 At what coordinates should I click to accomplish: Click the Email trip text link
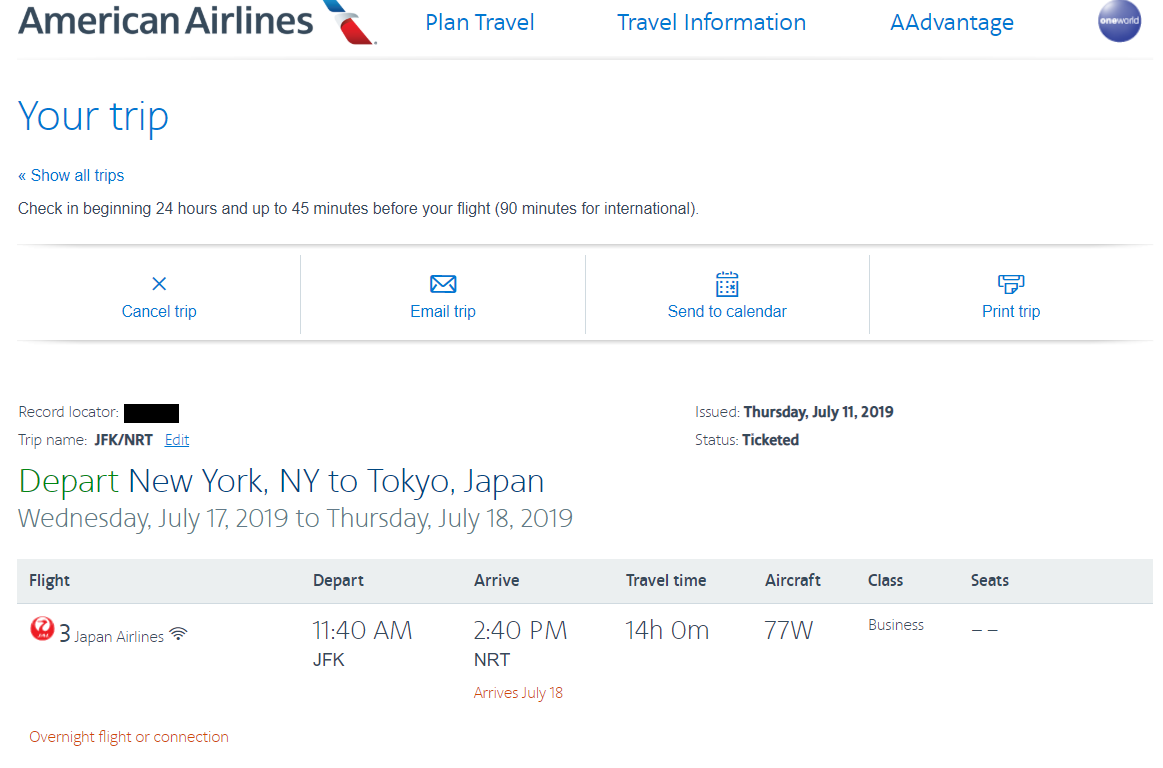[443, 311]
